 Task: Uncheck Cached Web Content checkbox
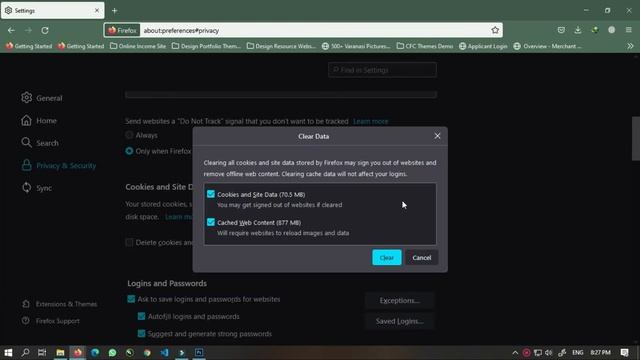click(211, 222)
